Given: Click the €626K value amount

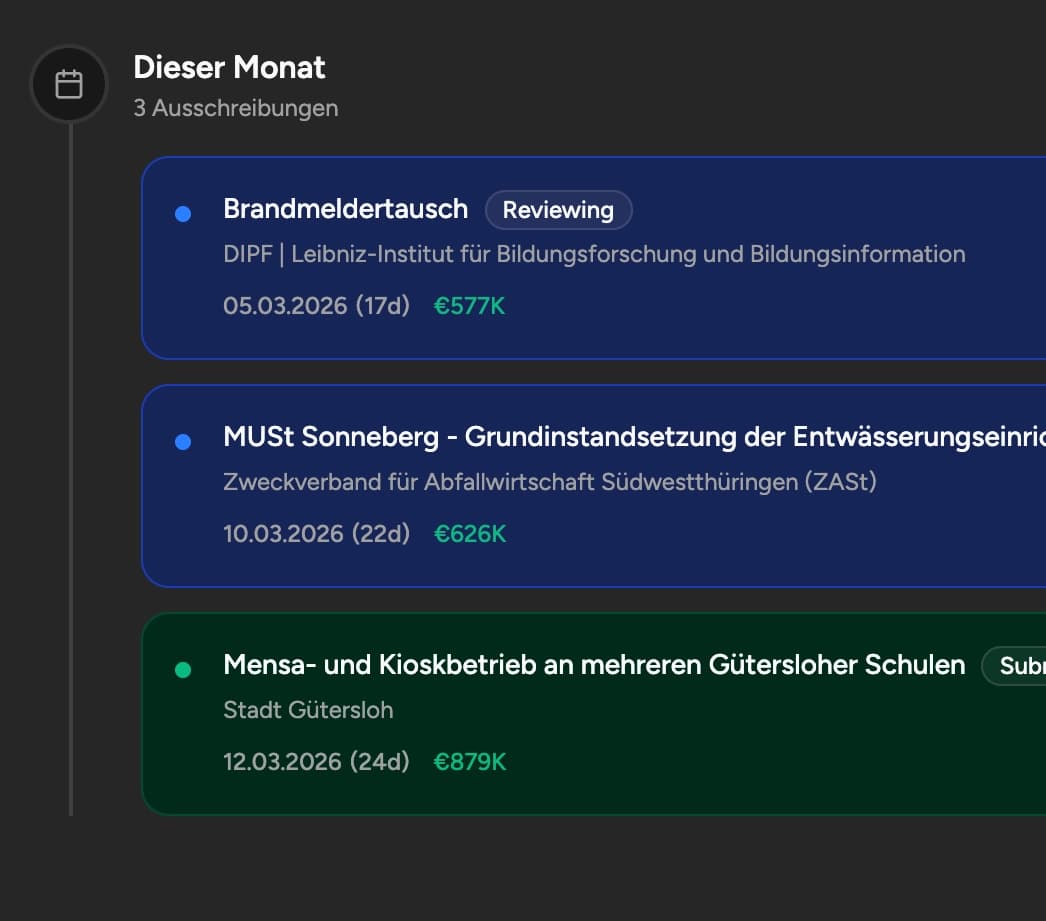Looking at the screenshot, I should 470,534.
